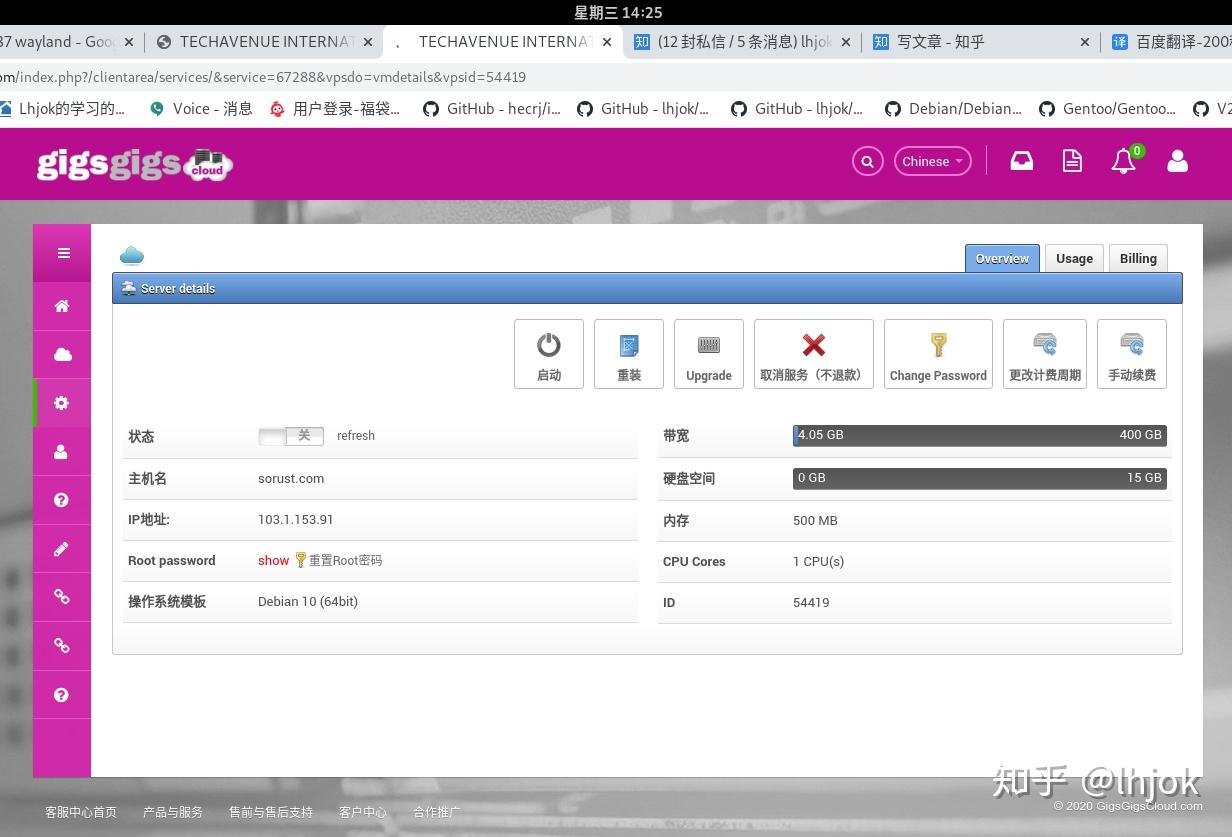Viewport: 1232px width, 837px height.
Task: Switch to the Billing tab
Action: tap(1137, 258)
